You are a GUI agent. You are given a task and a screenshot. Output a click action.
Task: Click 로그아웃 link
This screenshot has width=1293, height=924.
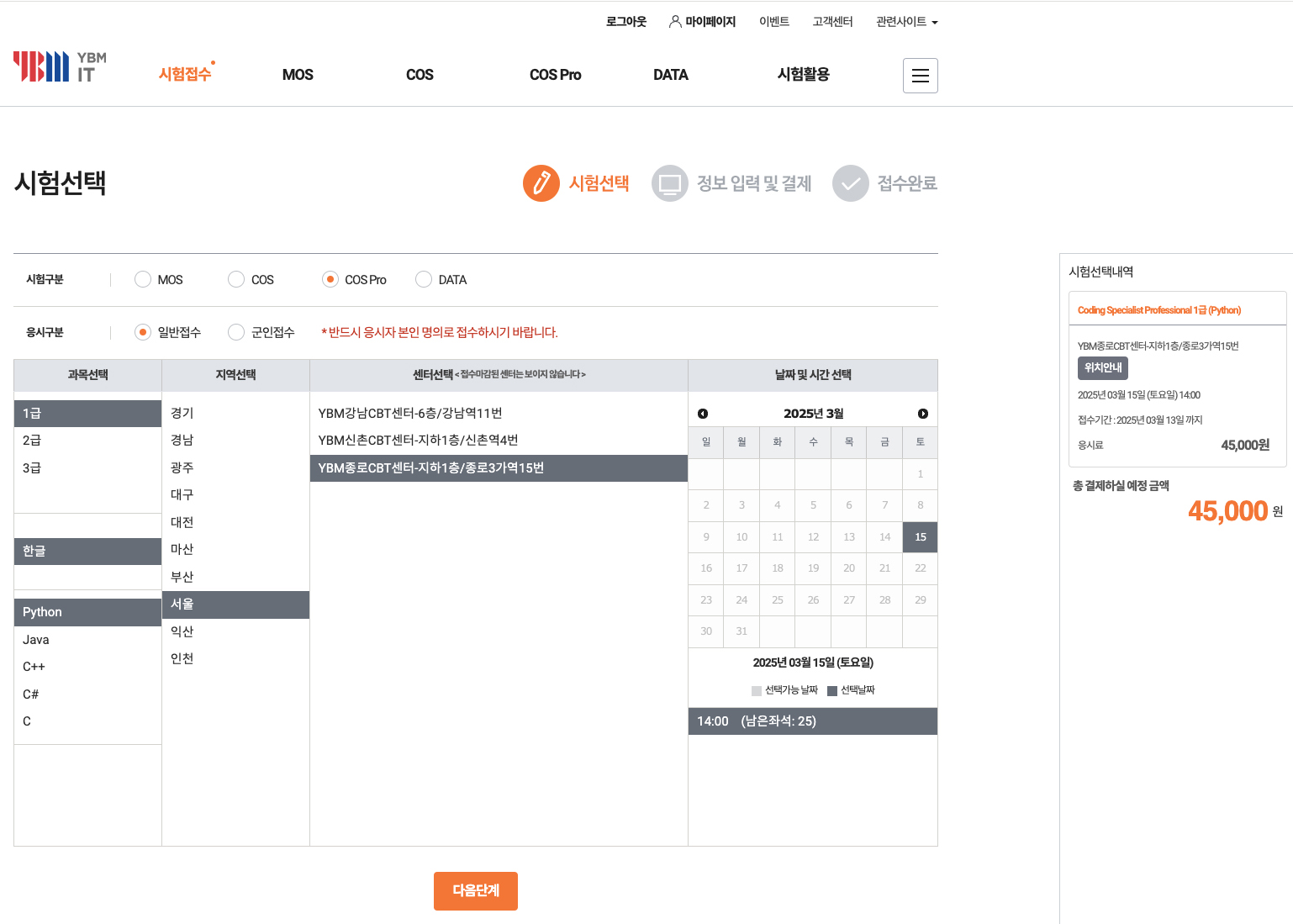[x=626, y=22]
